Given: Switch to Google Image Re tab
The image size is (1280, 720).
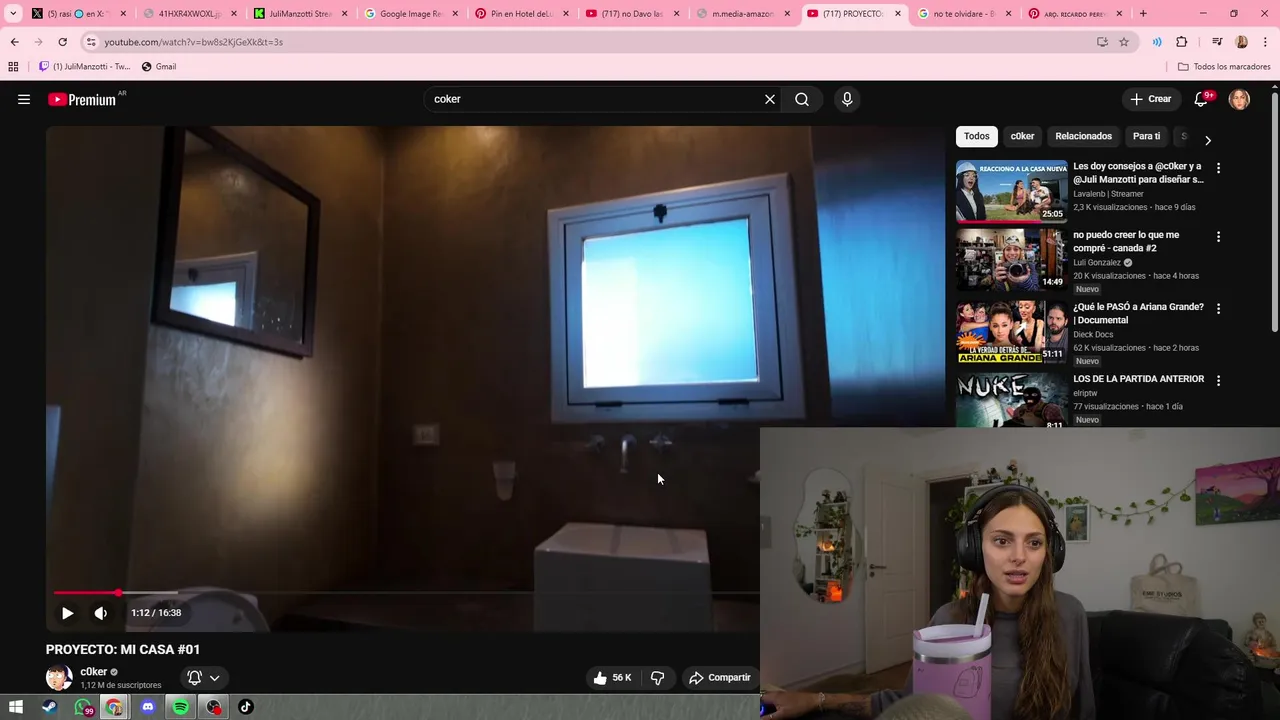Looking at the screenshot, I should click(x=410, y=14).
